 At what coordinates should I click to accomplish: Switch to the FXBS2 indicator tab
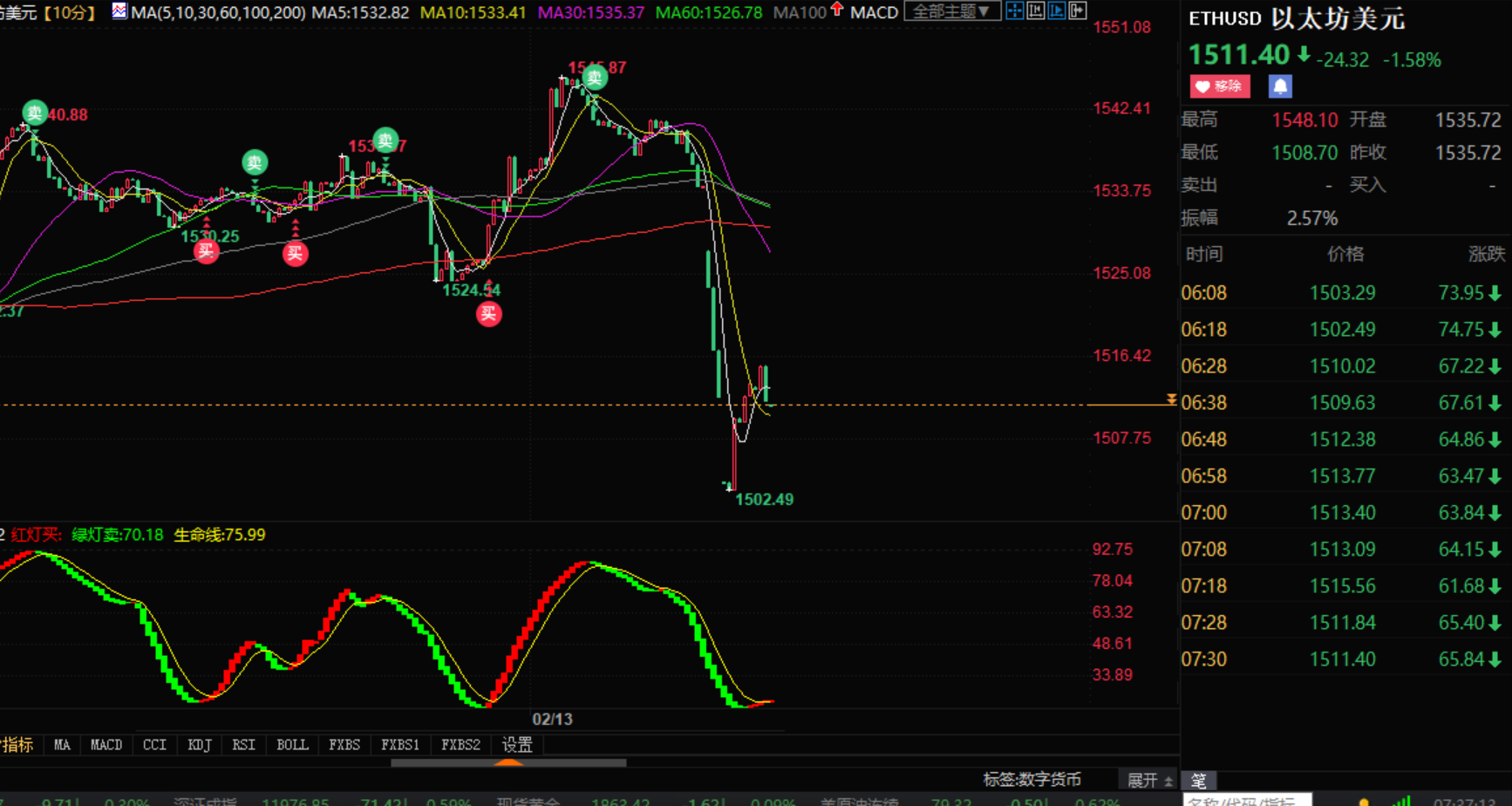coord(460,745)
